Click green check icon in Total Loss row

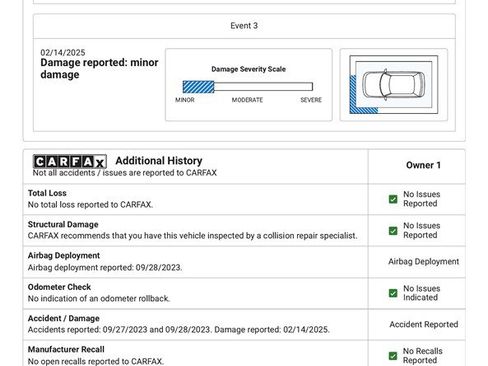coord(393,199)
